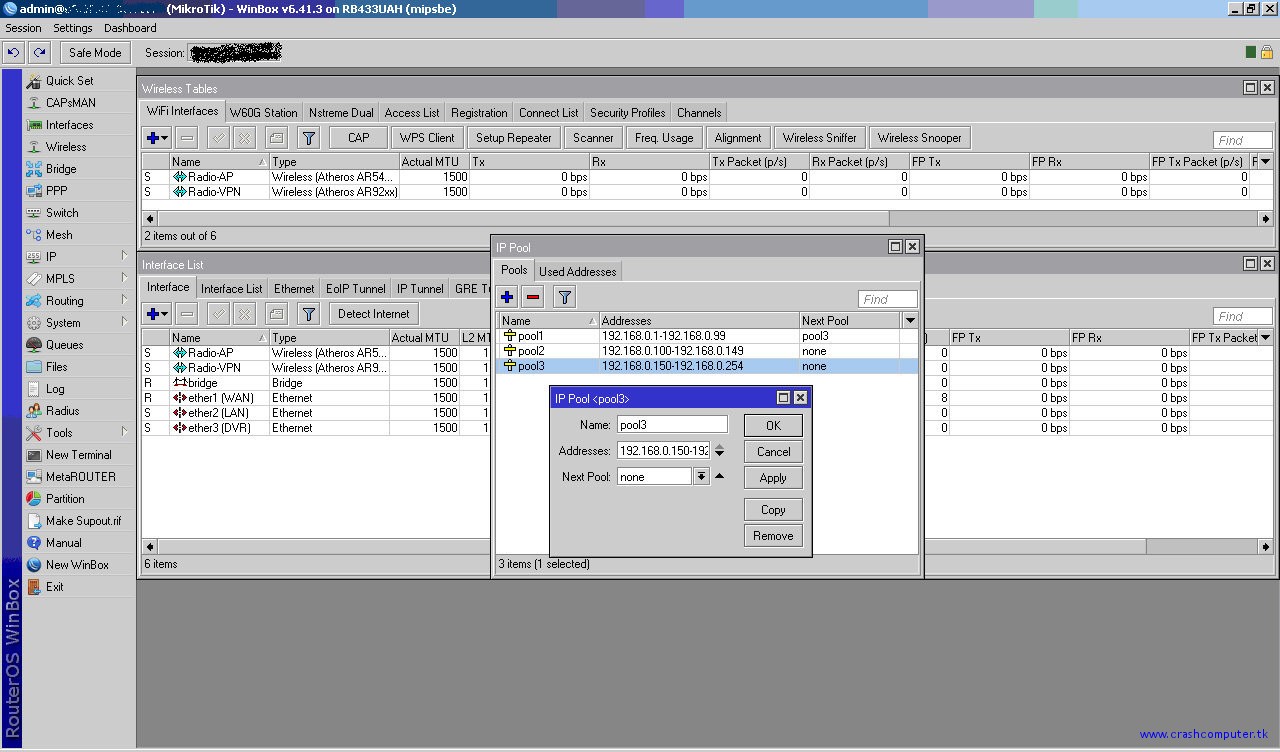
Task: Click filter icon in IP Pool window
Action: pos(565,297)
